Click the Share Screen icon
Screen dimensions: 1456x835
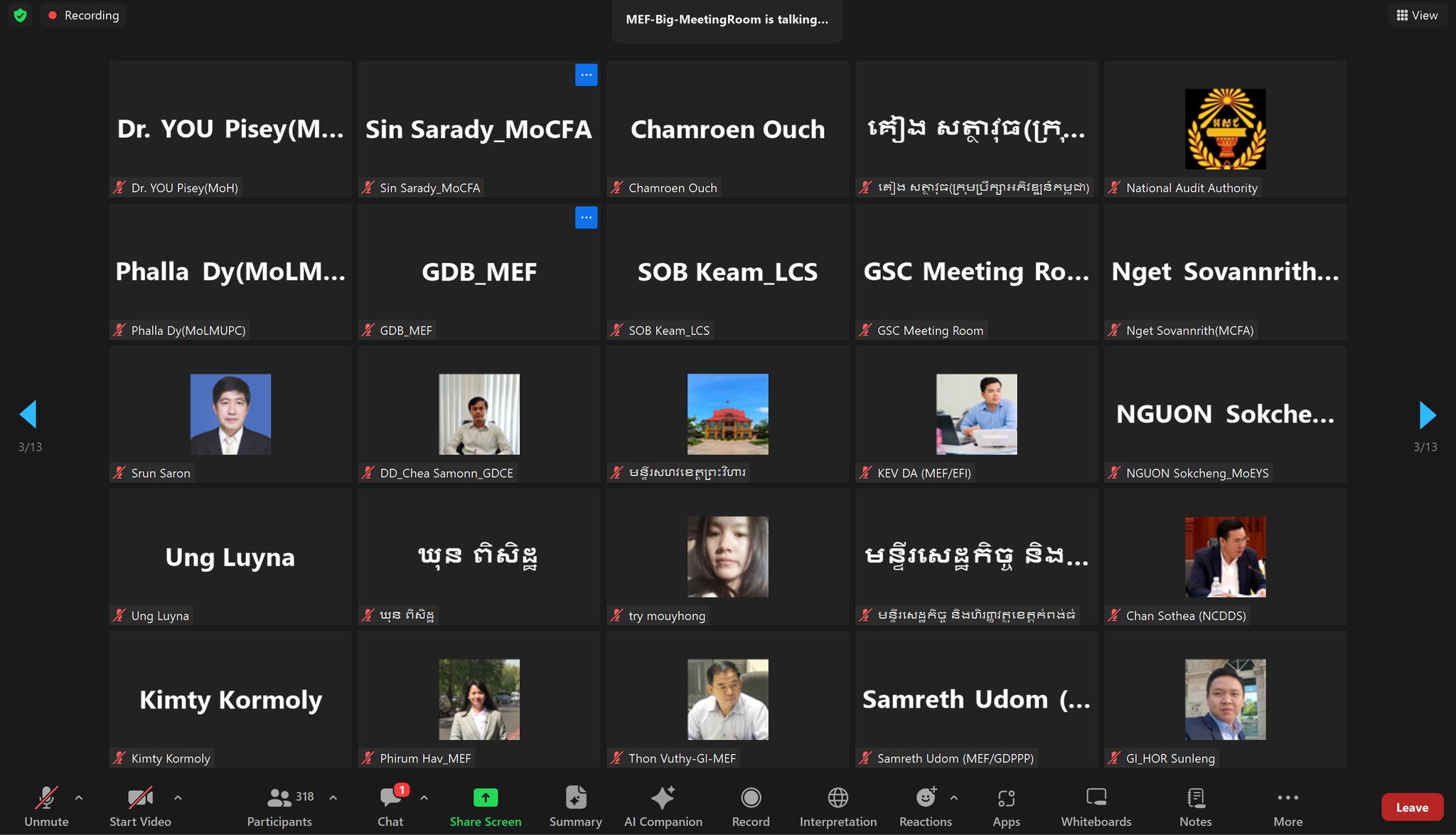coord(486,798)
